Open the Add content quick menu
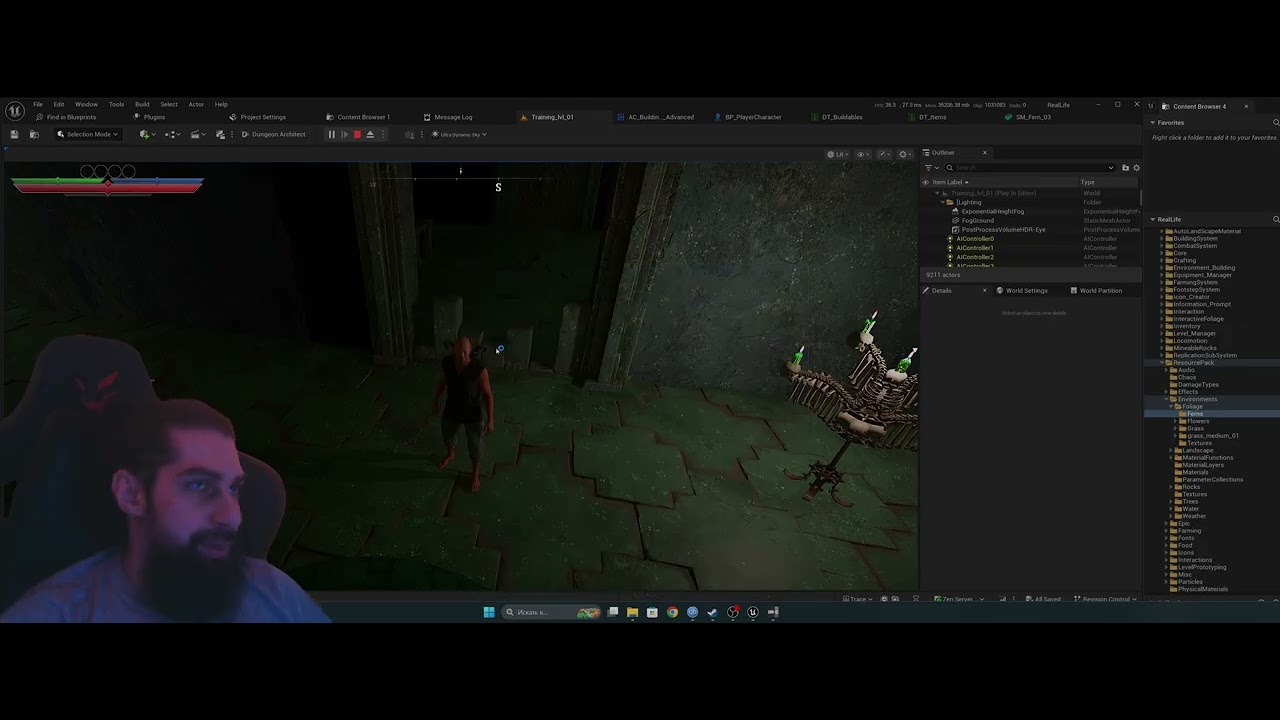The height and width of the screenshot is (720, 1280). pos(147,134)
